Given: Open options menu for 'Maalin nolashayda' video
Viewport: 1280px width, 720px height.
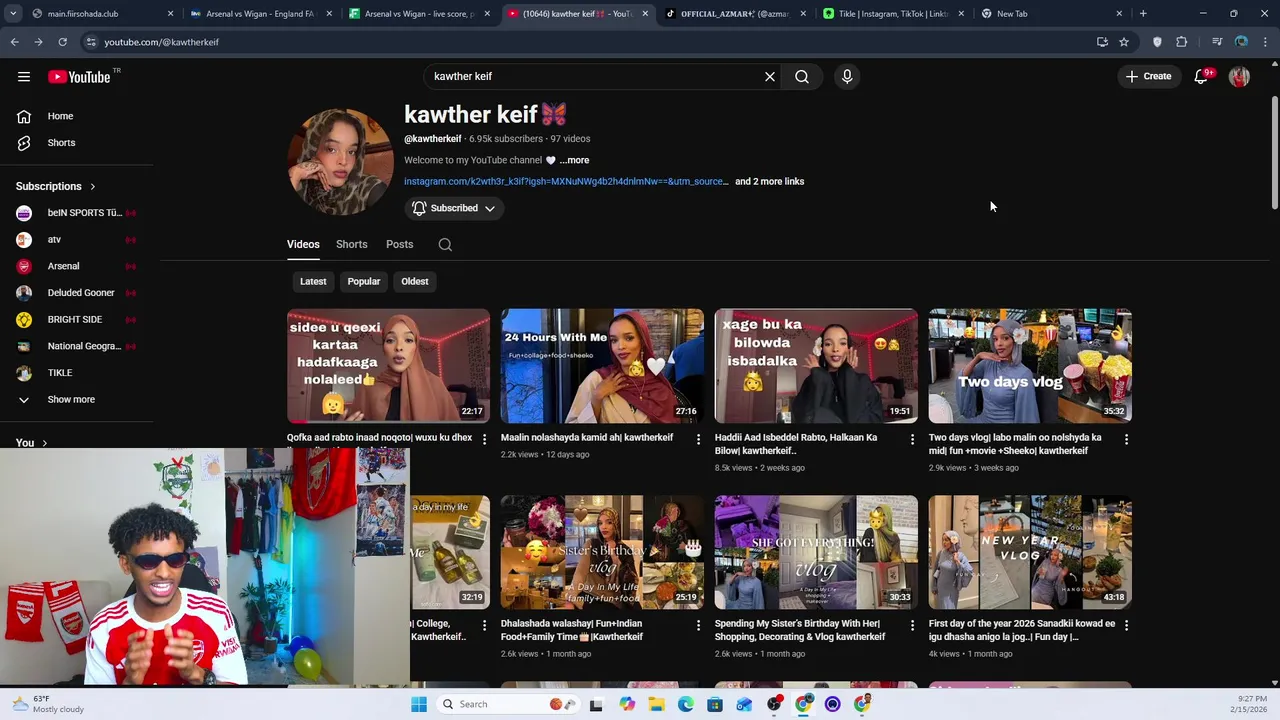Looking at the screenshot, I should 698,439.
